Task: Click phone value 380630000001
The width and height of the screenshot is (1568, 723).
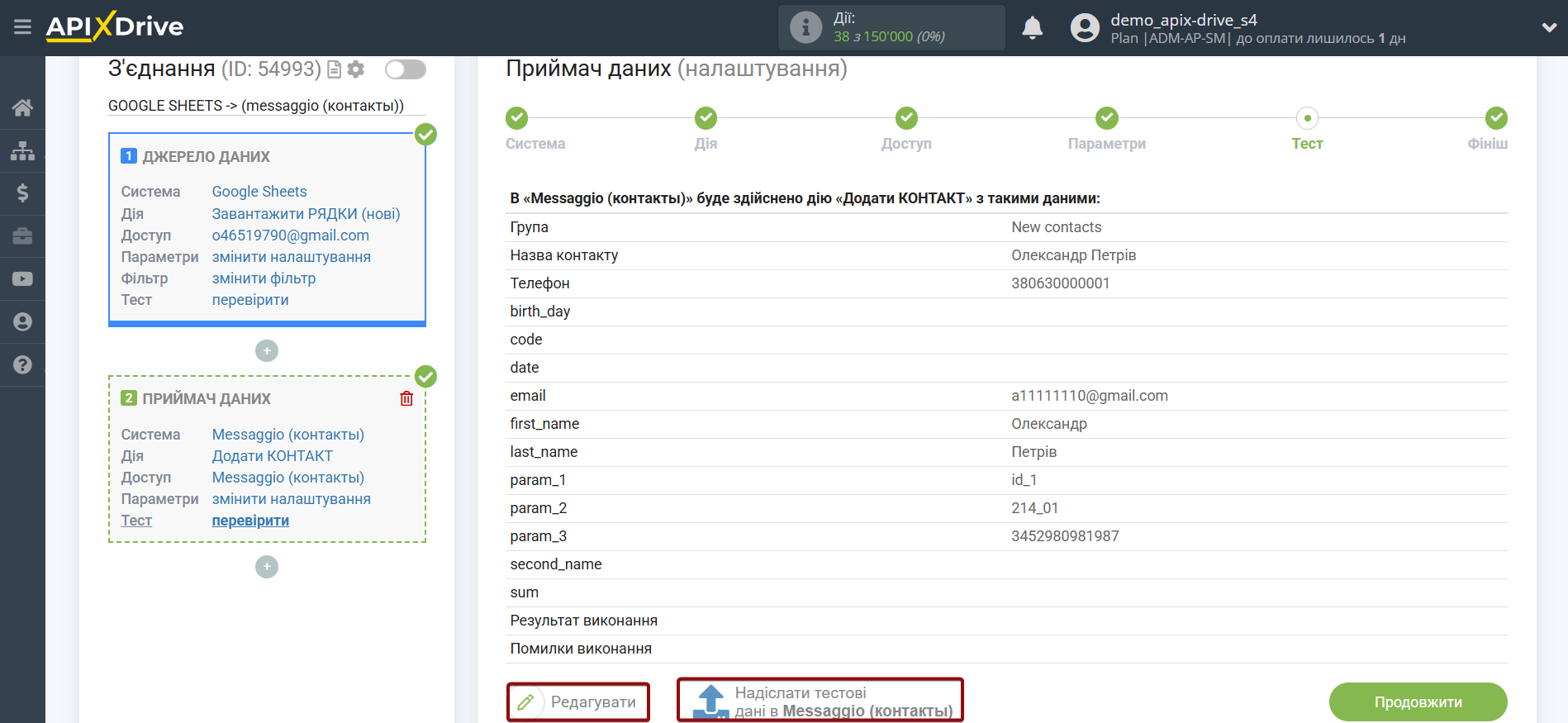Action: [1061, 283]
